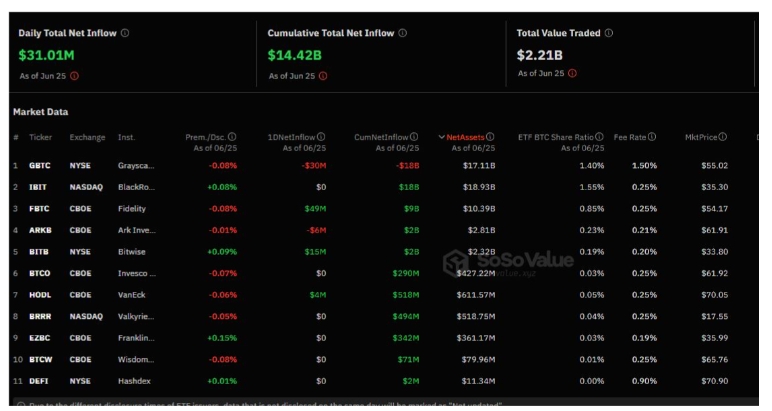Open the GBTC ticker row

pos(41,165)
